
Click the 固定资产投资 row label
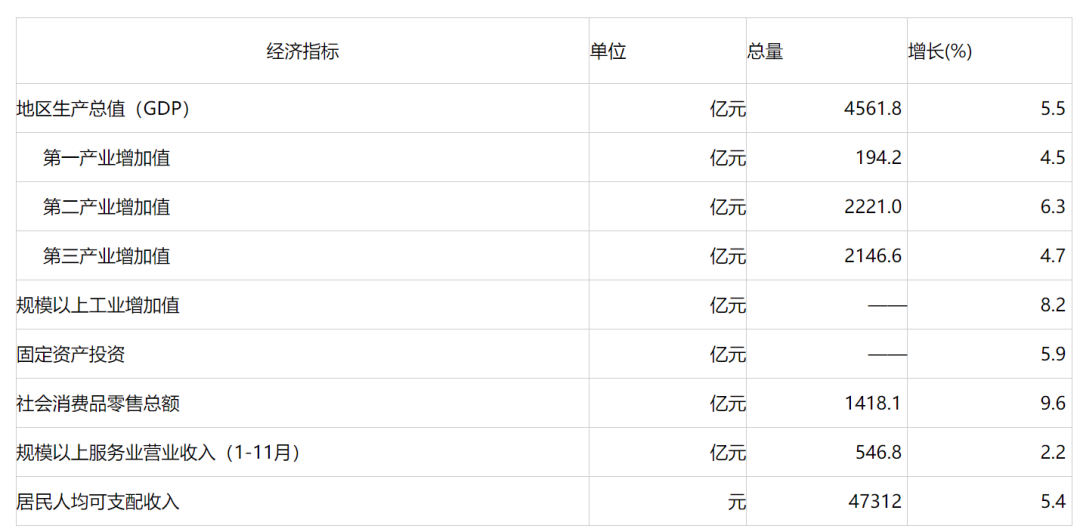click(71, 355)
